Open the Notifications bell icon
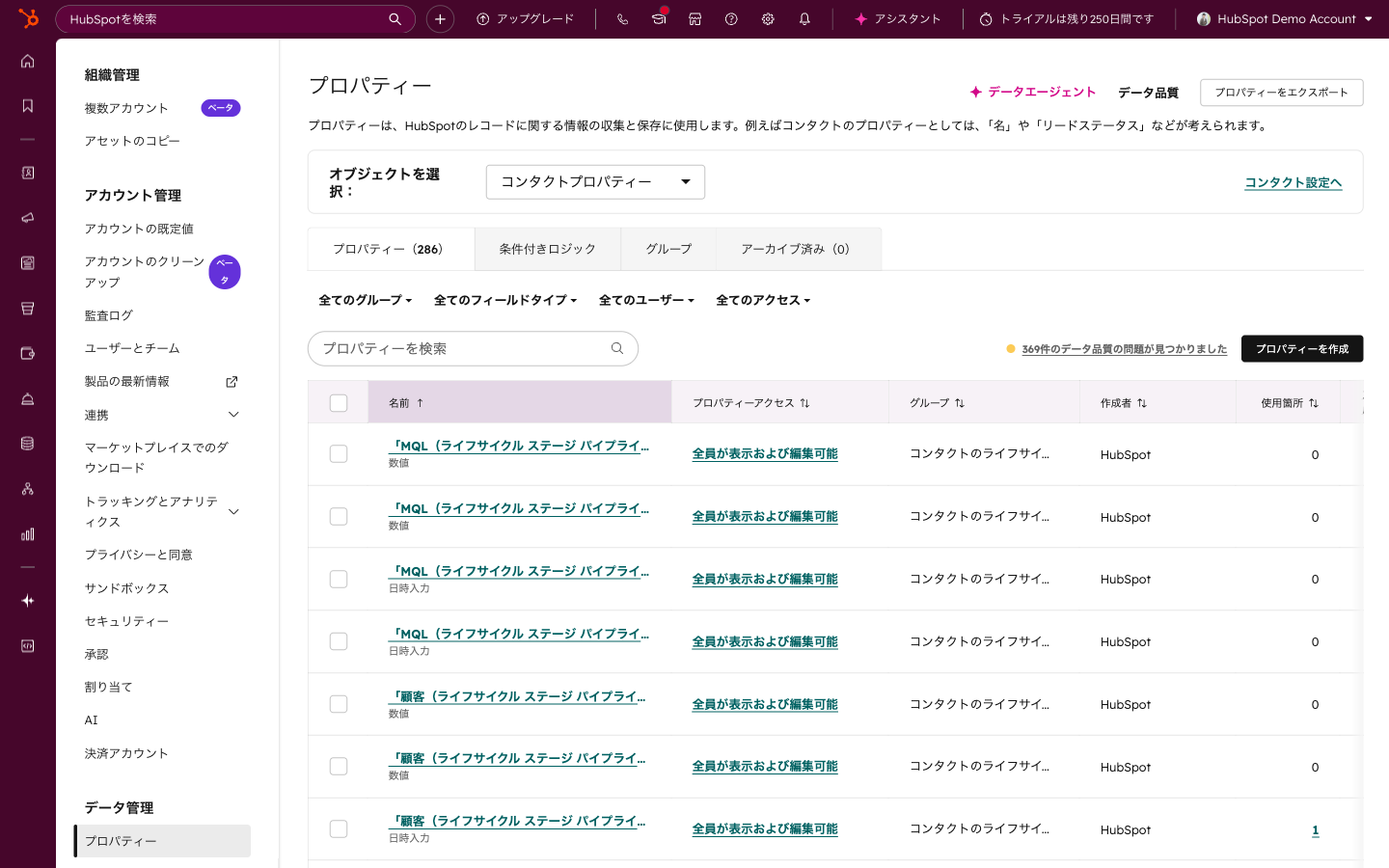The height and width of the screenshot is (868, 1389). [804, 18]
